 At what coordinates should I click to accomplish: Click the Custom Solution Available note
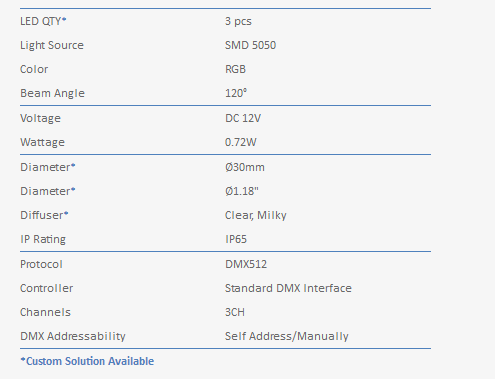pos(87,361)
